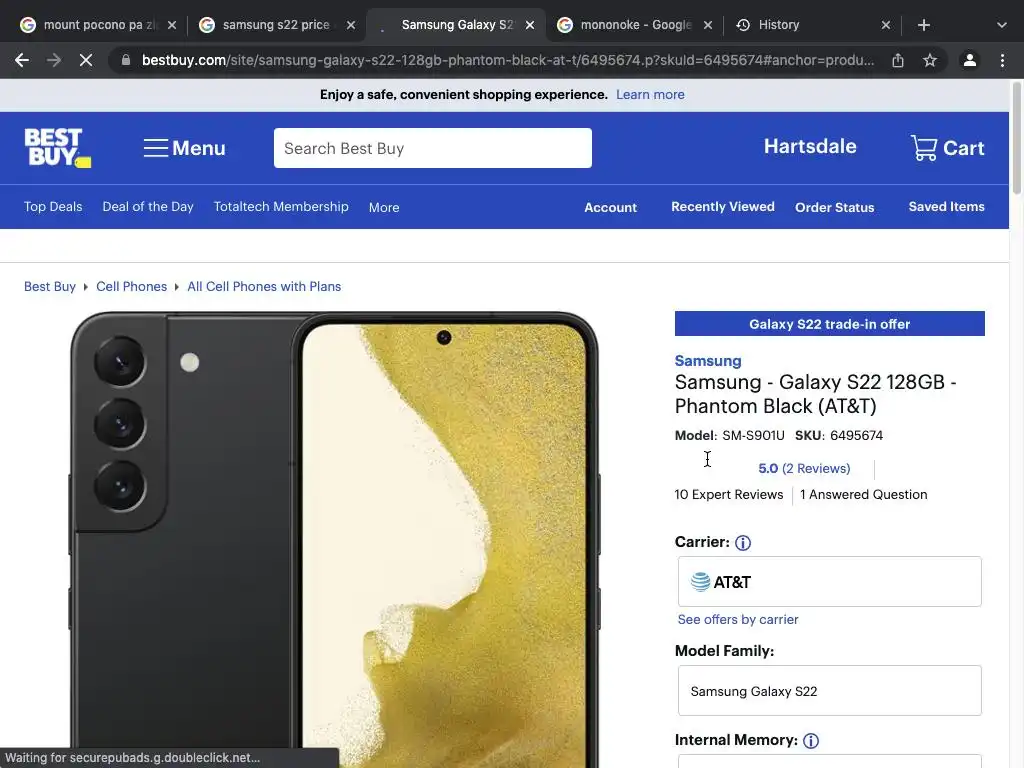Viewport: 1024px width, 768px height.
Task: Click the page vertical scrollbar
Action: point(1017,138)
